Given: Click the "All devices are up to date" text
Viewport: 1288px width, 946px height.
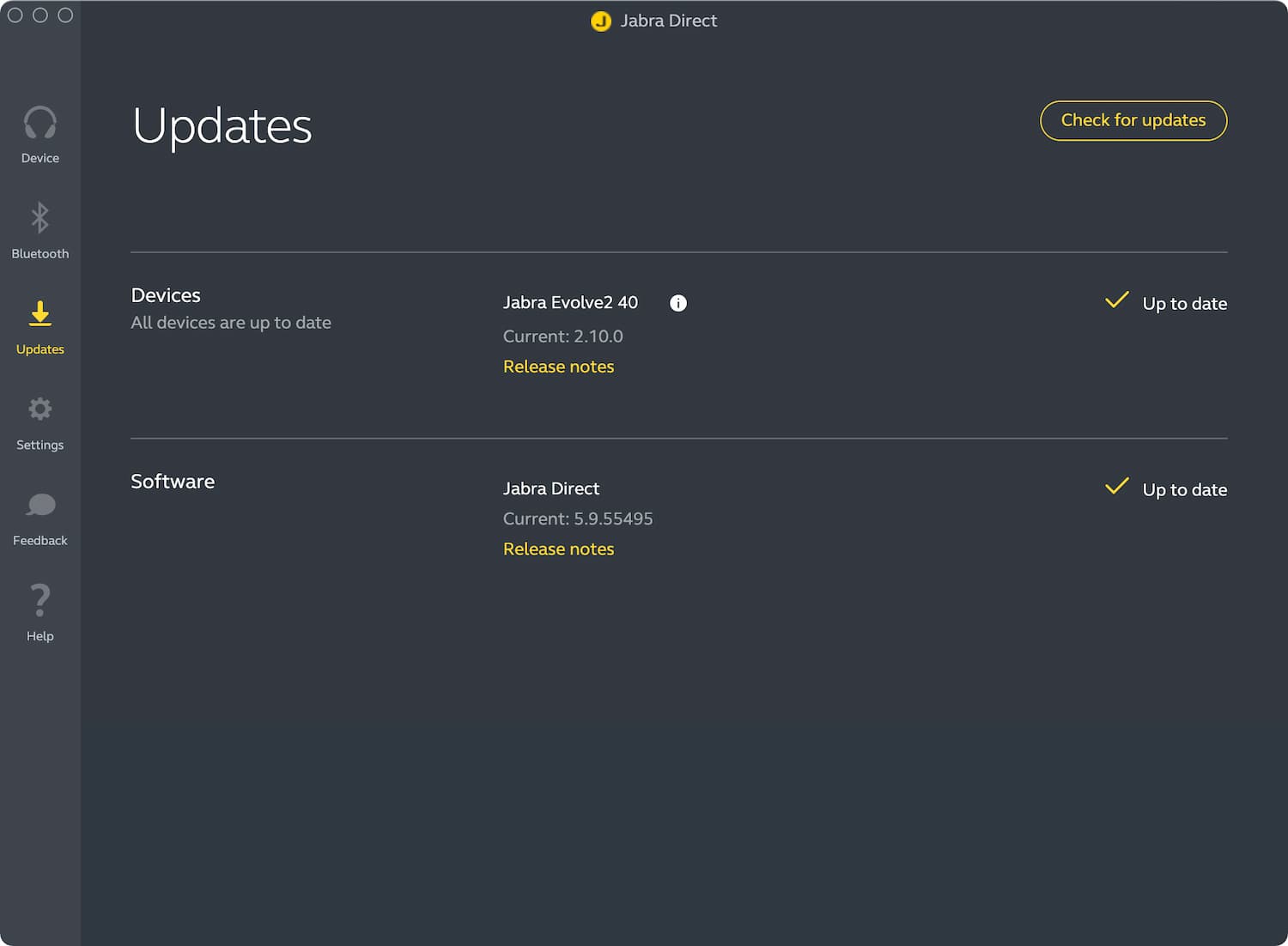Looking at the screenshot, I should click(231, 323).
